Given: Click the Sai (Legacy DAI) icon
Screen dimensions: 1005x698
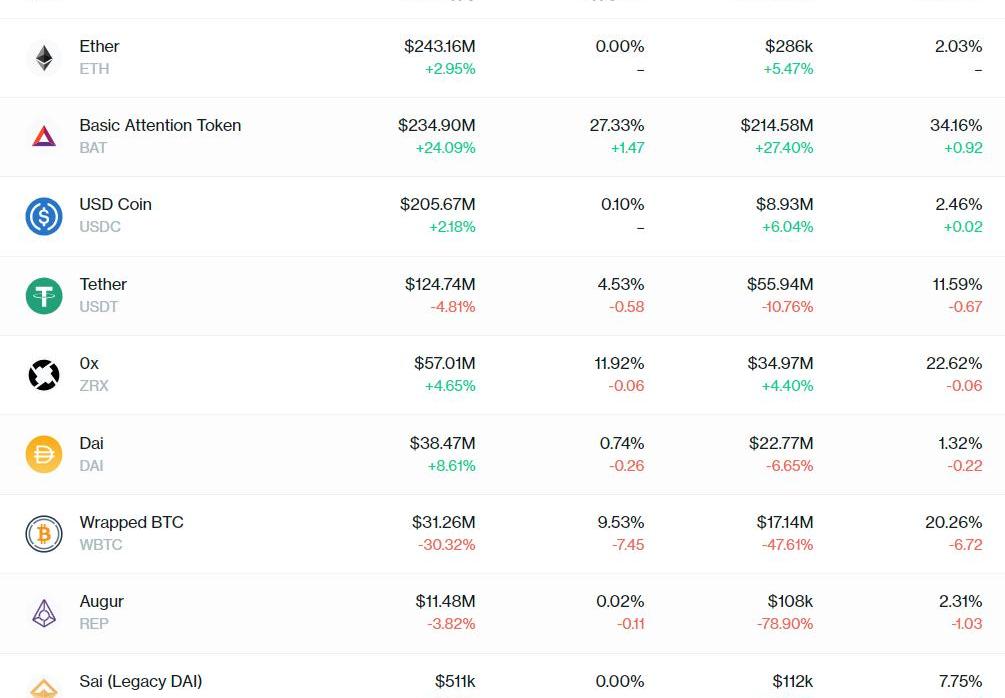Looking at the screenshot, I should (x=44, y=688).
